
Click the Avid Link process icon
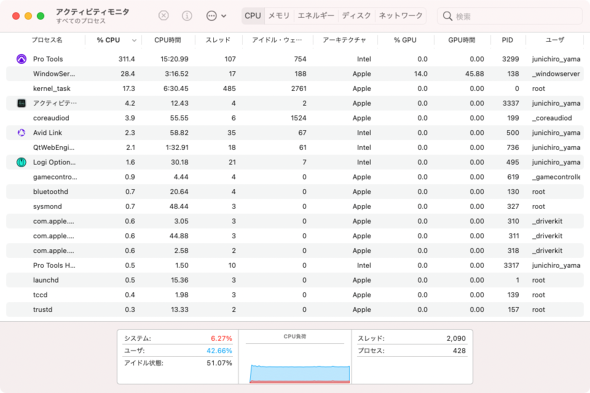(21, 133)
